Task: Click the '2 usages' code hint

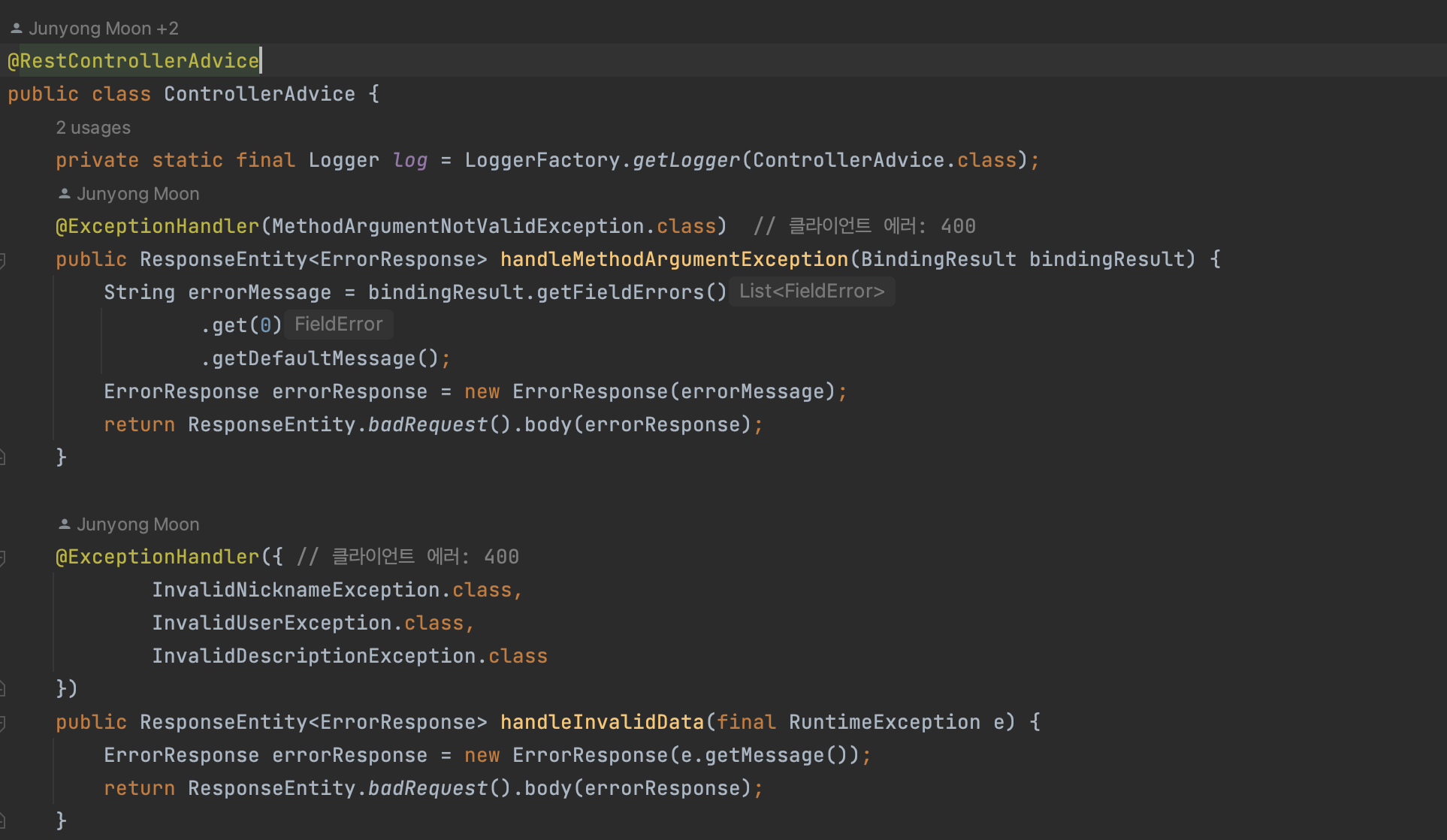Action: tap(93, 128)
